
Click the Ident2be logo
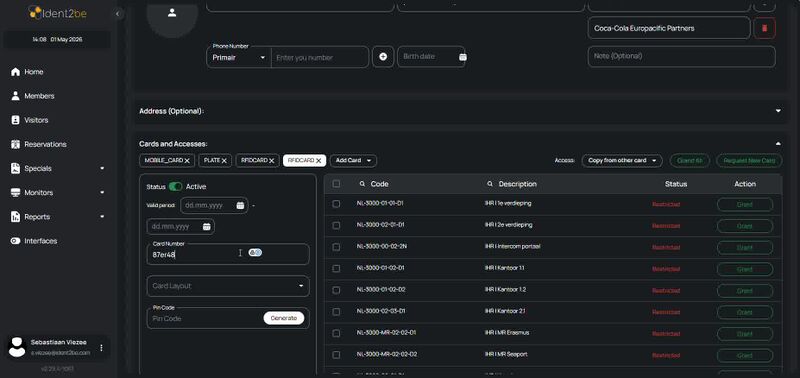click(57, 13)
